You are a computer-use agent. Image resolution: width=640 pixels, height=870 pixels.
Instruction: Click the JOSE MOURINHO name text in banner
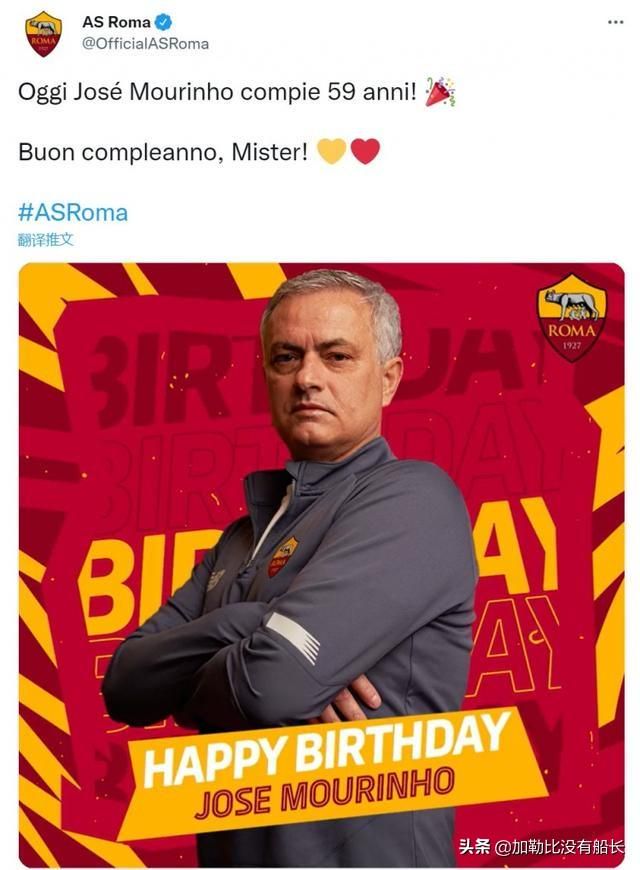[326, 793]
